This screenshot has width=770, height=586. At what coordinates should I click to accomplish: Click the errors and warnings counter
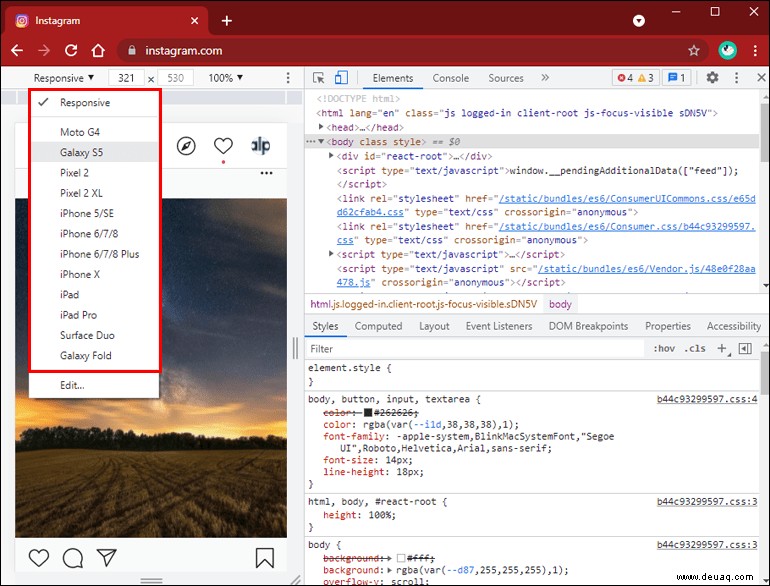click(x=635, y=78)
